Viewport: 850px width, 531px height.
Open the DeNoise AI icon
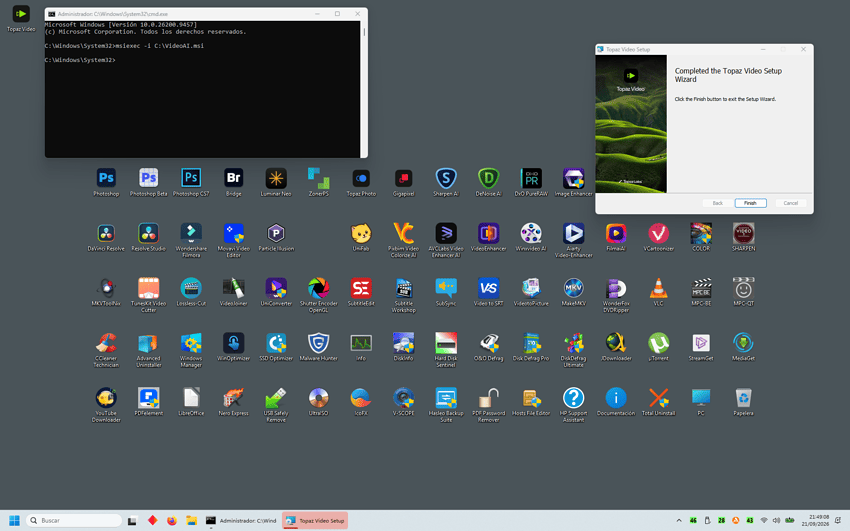click(488, 182)
